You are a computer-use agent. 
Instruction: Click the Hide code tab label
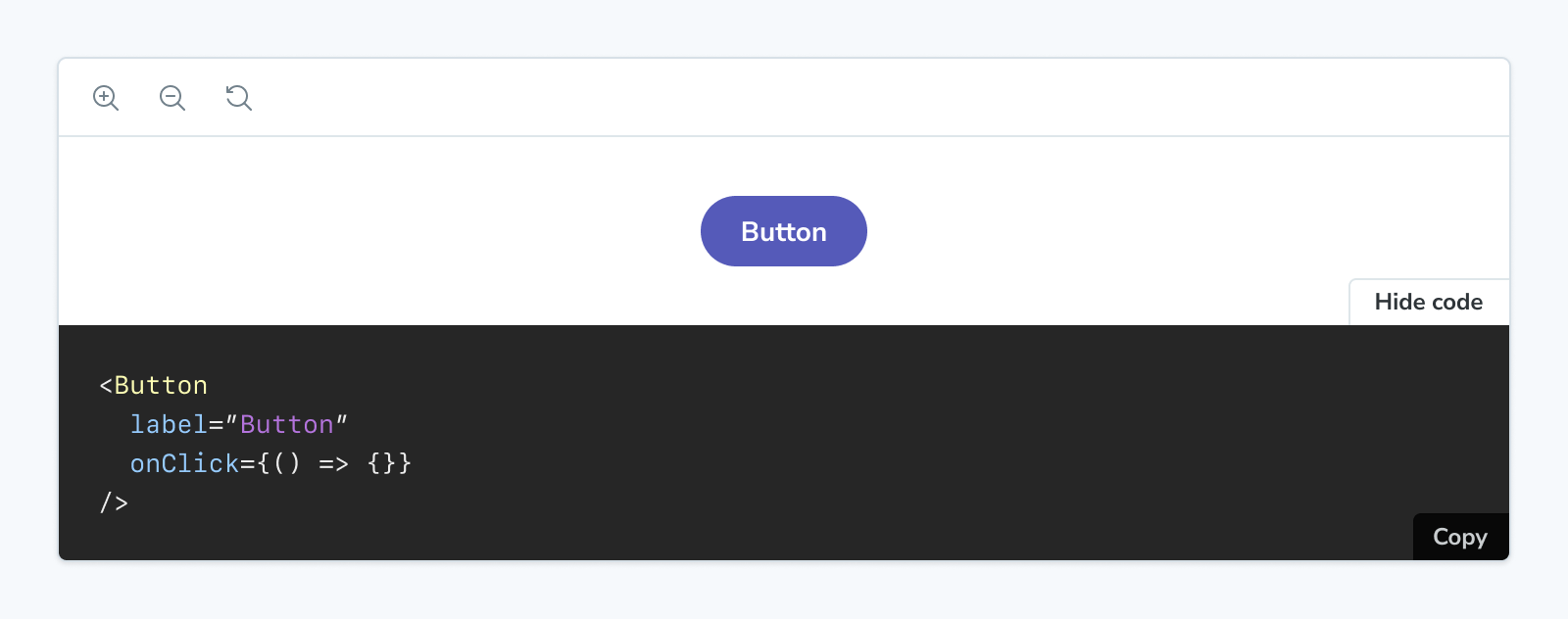click(x=1430, y=302)
